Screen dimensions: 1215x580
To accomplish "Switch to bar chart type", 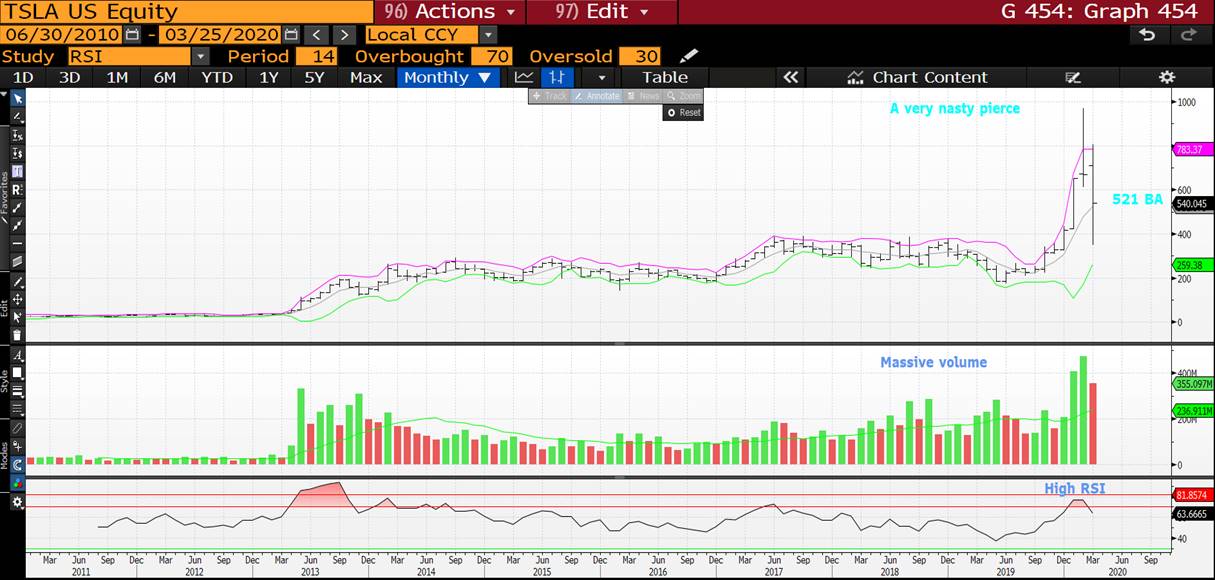I will pos(556,77).
